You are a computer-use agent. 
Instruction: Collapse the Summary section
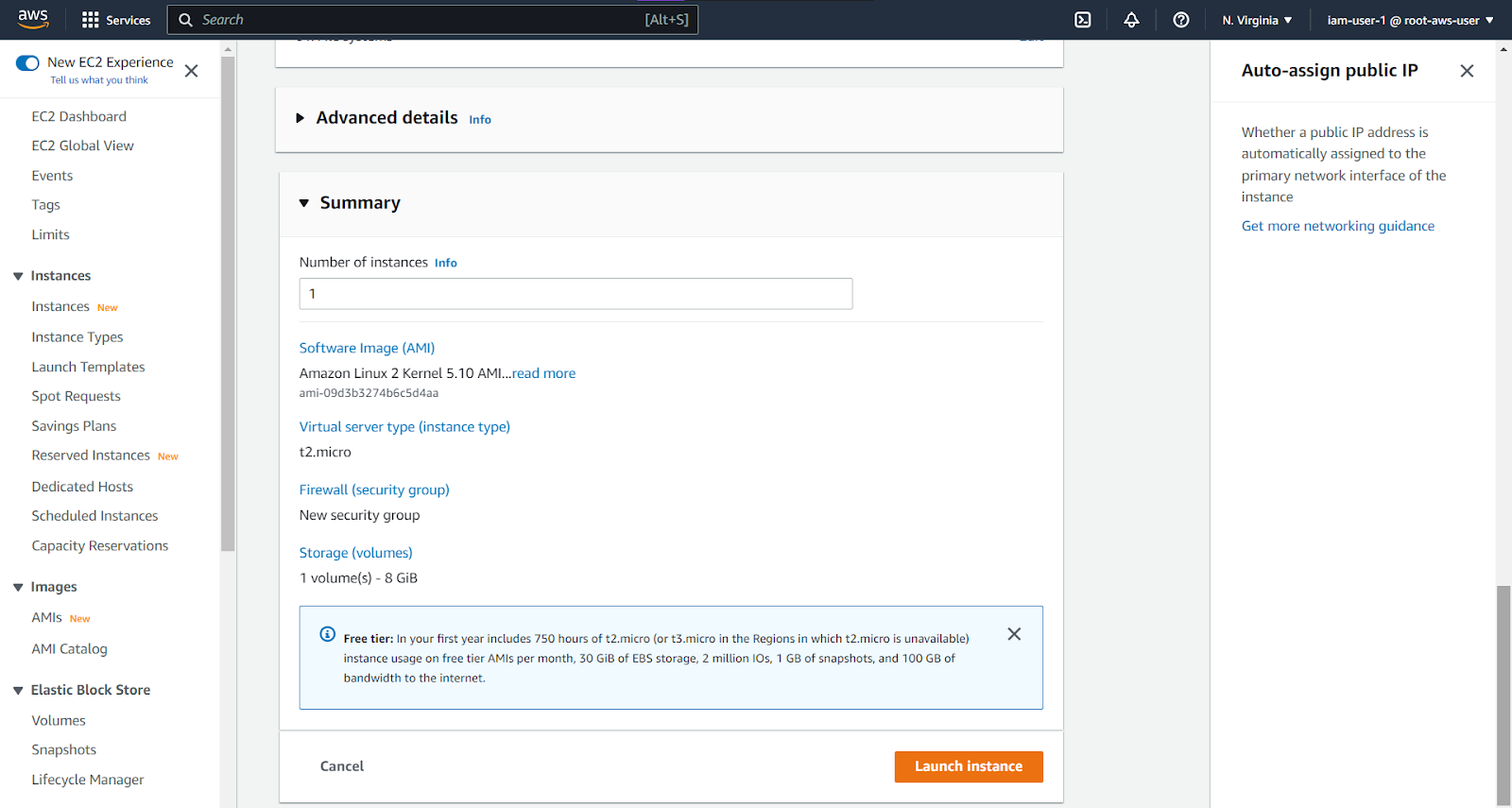click(x=304, y=203)
